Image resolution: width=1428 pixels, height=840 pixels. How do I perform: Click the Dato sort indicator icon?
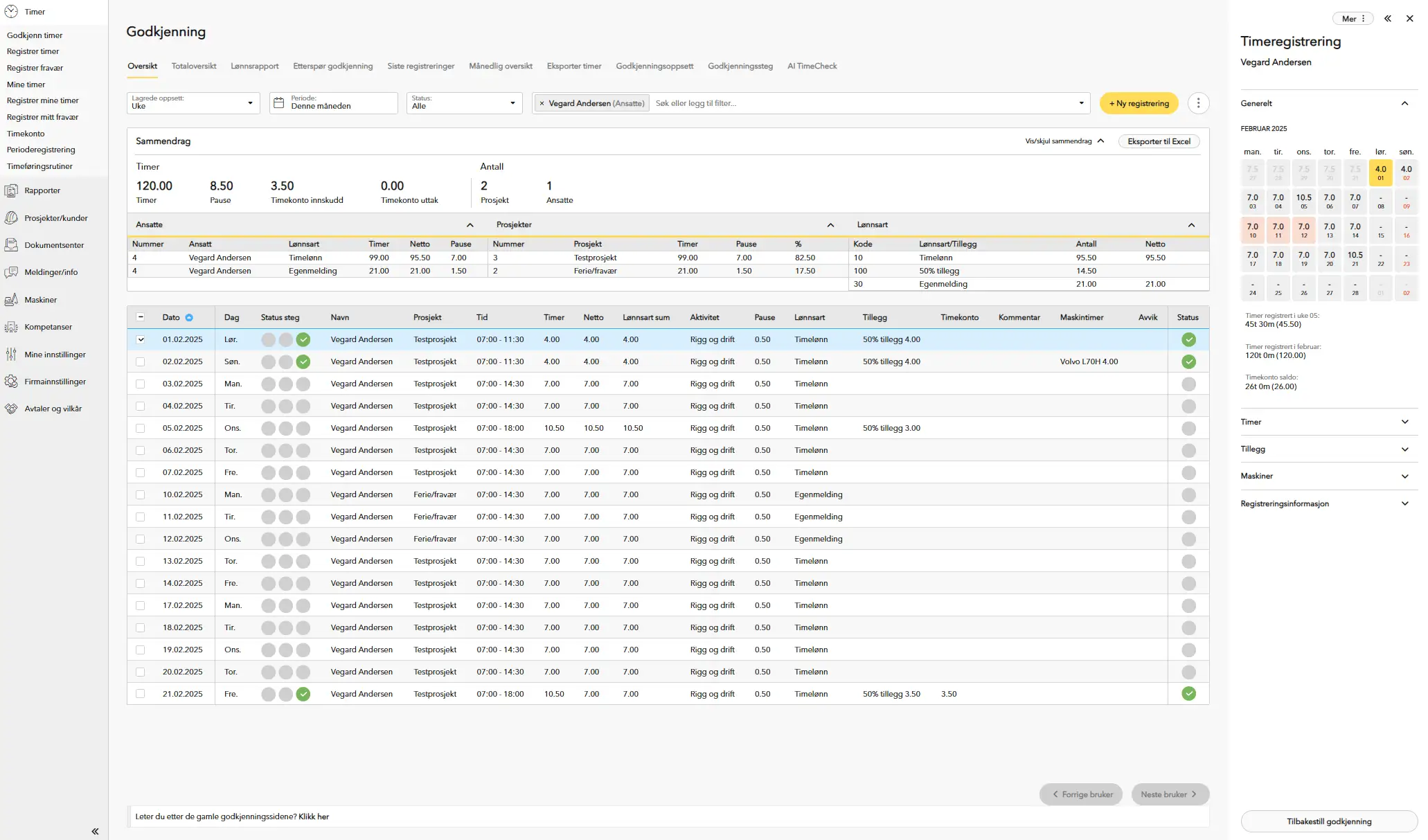click(x=189, y=318)
